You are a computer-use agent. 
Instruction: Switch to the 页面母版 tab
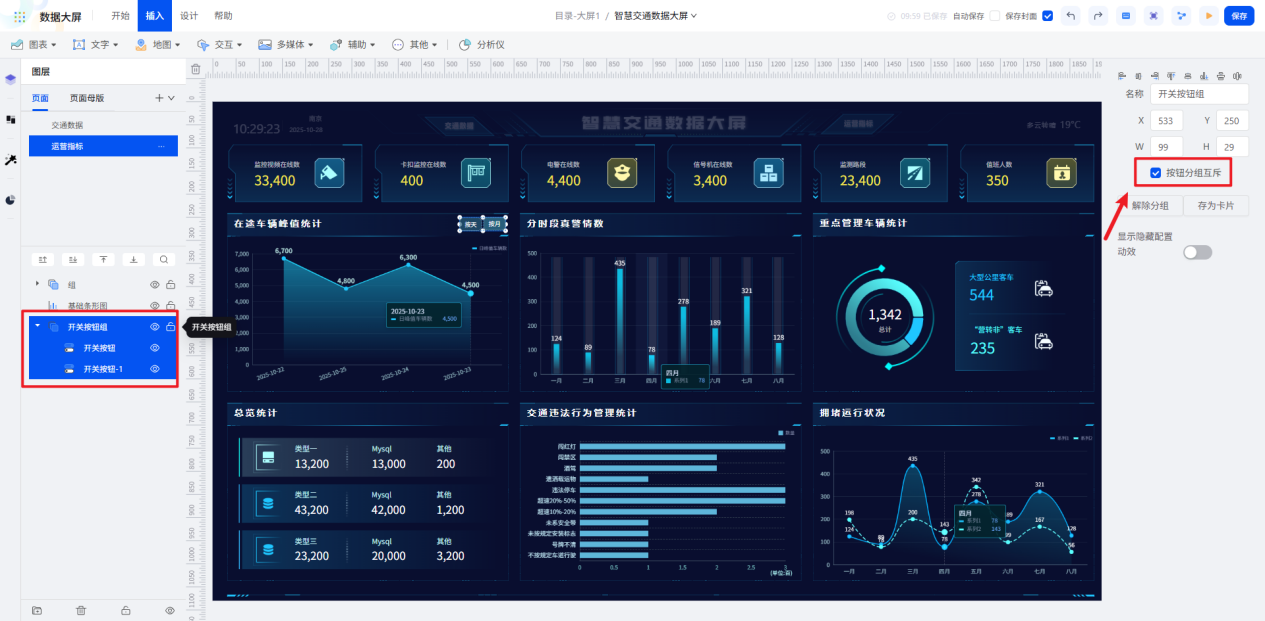tap(87, 98)
